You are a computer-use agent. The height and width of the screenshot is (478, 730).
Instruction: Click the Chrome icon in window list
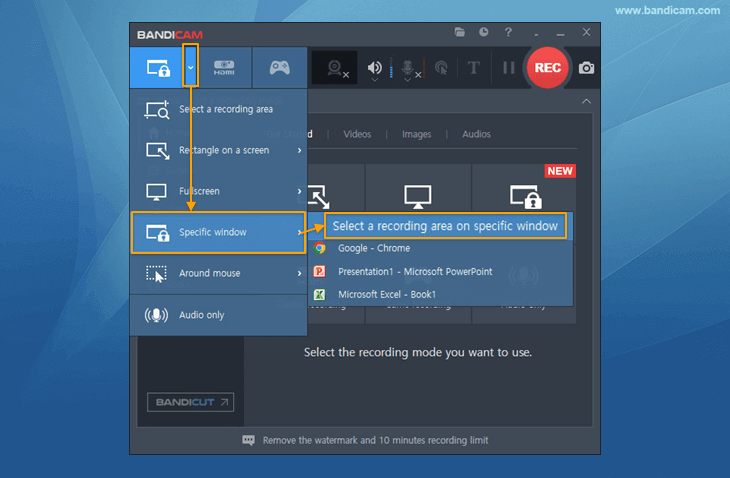point(319,248)
